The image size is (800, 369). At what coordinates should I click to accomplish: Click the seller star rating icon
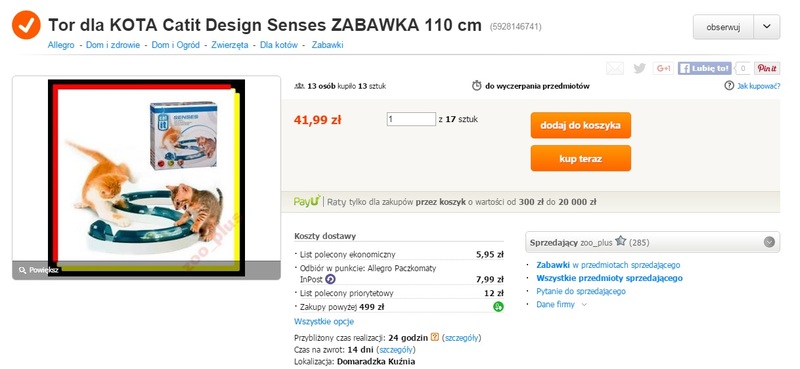click(620, 241)
